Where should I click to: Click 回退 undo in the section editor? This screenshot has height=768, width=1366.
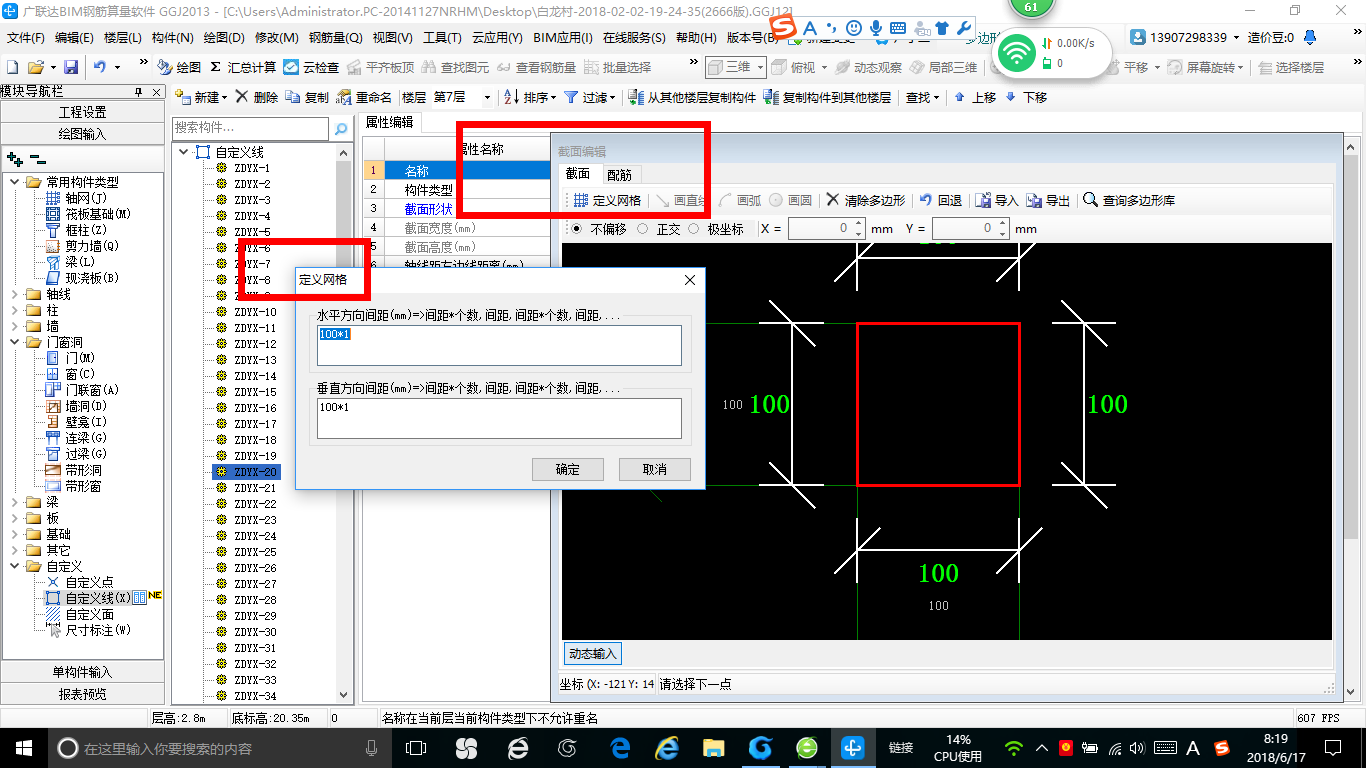(941, 200)
